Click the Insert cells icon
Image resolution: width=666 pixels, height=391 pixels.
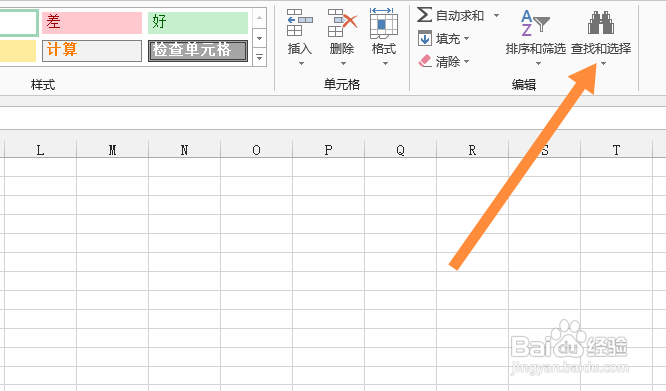pos(300,23)
